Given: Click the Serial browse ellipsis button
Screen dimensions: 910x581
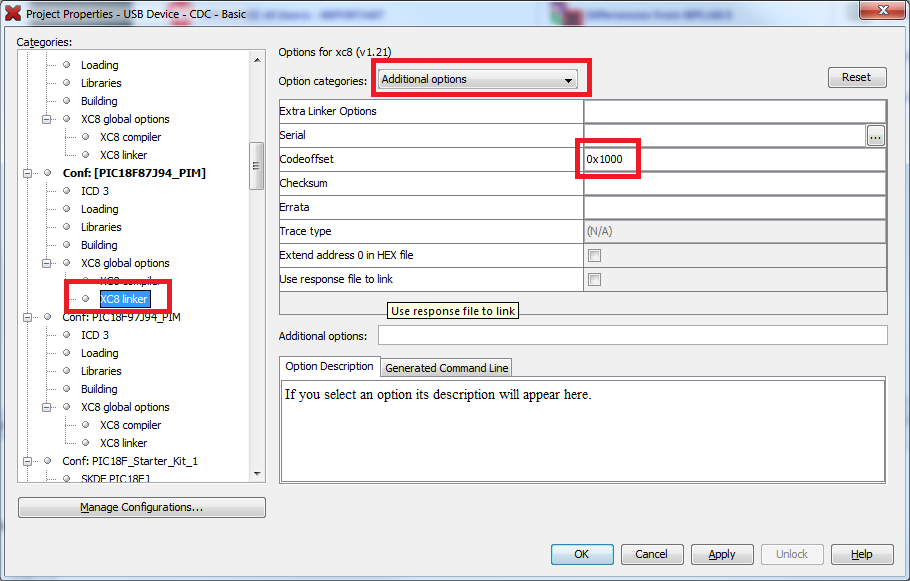Looking at the screenshot, I should pos(875,136).
